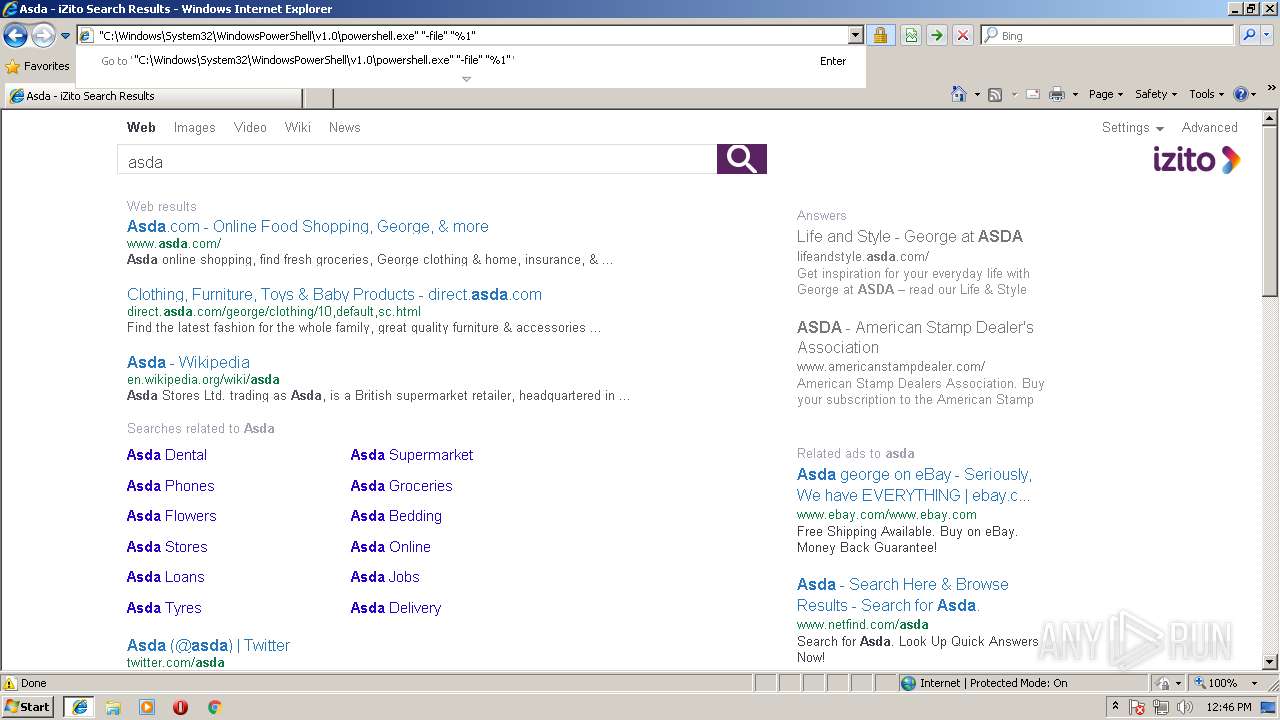Screen dimensions: 1280x720
Task: Open the volume speaker tray icon
Action: 1185,707
